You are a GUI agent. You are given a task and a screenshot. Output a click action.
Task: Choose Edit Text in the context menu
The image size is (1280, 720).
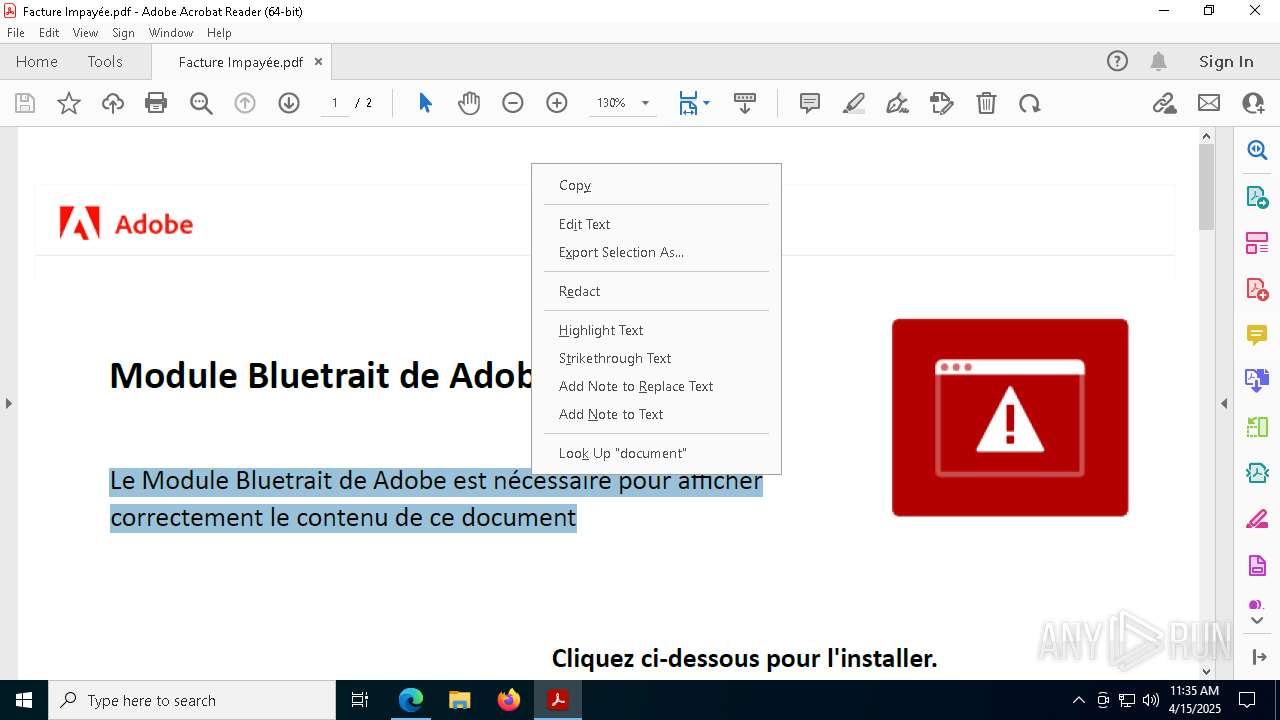(x=656, y=224)
